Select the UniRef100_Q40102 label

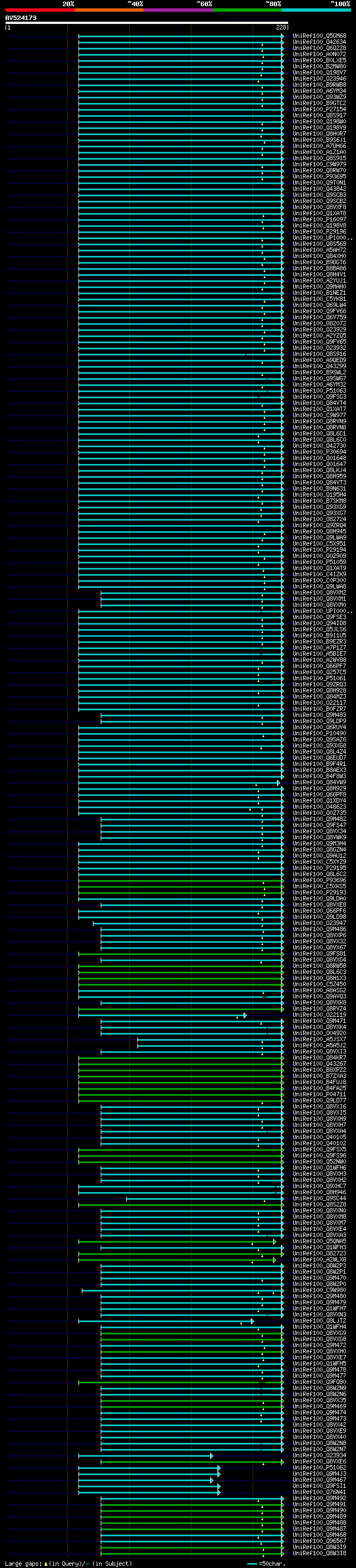[319, 1143]
